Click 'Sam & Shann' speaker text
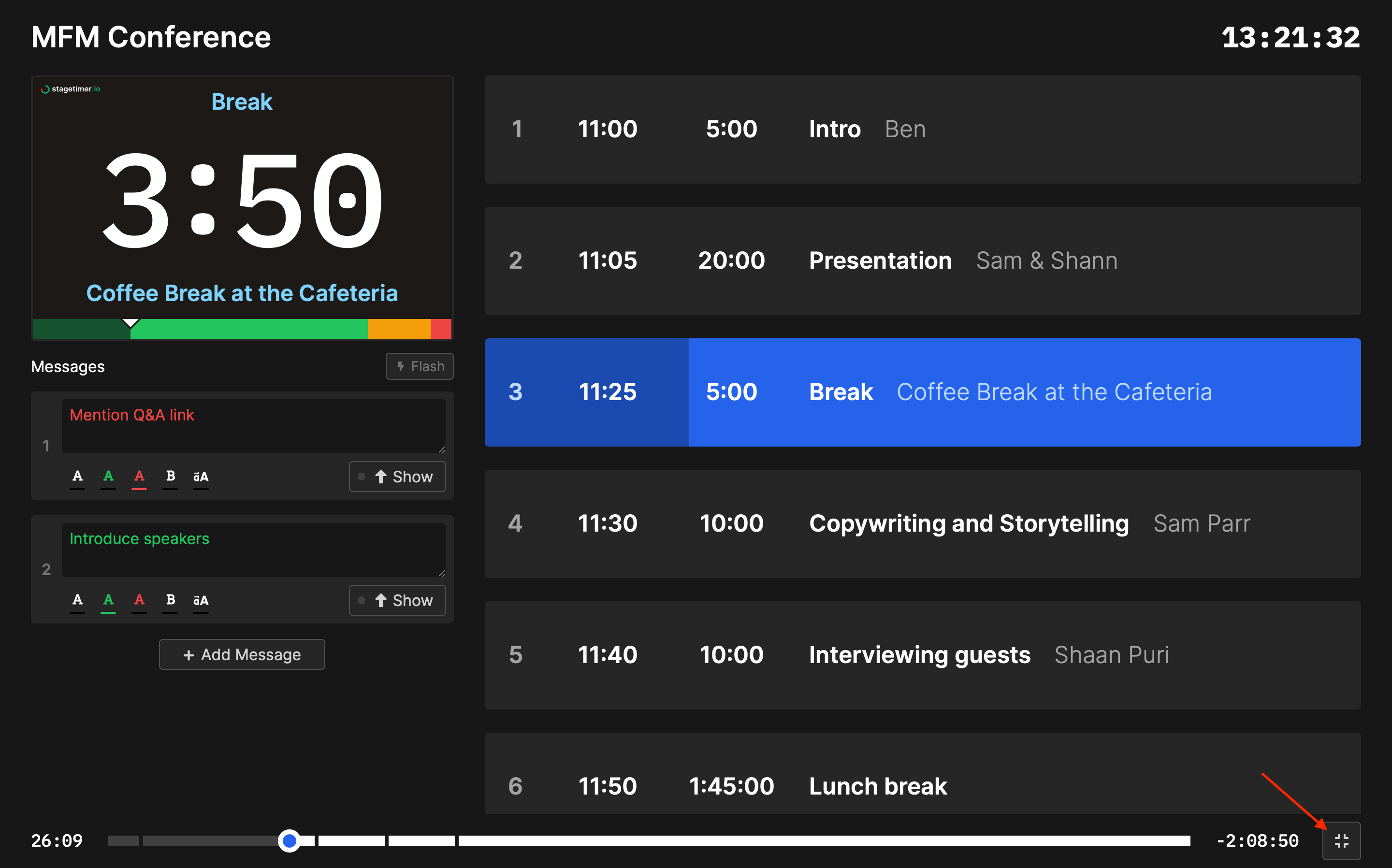The width and height of the screenshot is (1392, 868). point(1046,260)
